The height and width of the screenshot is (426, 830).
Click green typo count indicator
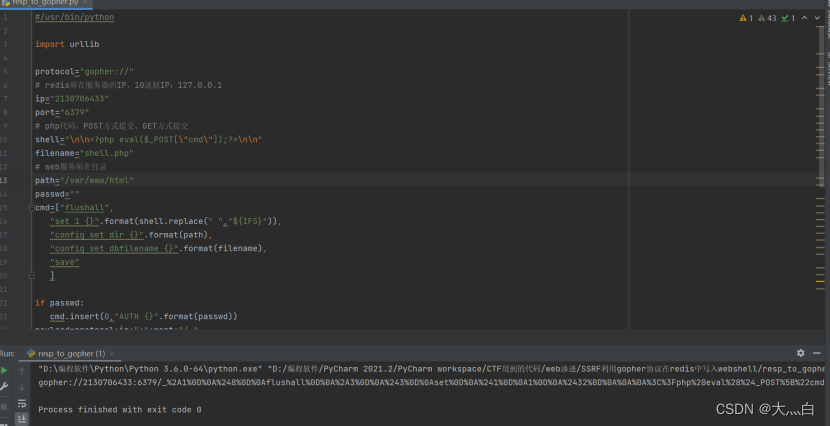click(788, 18)
